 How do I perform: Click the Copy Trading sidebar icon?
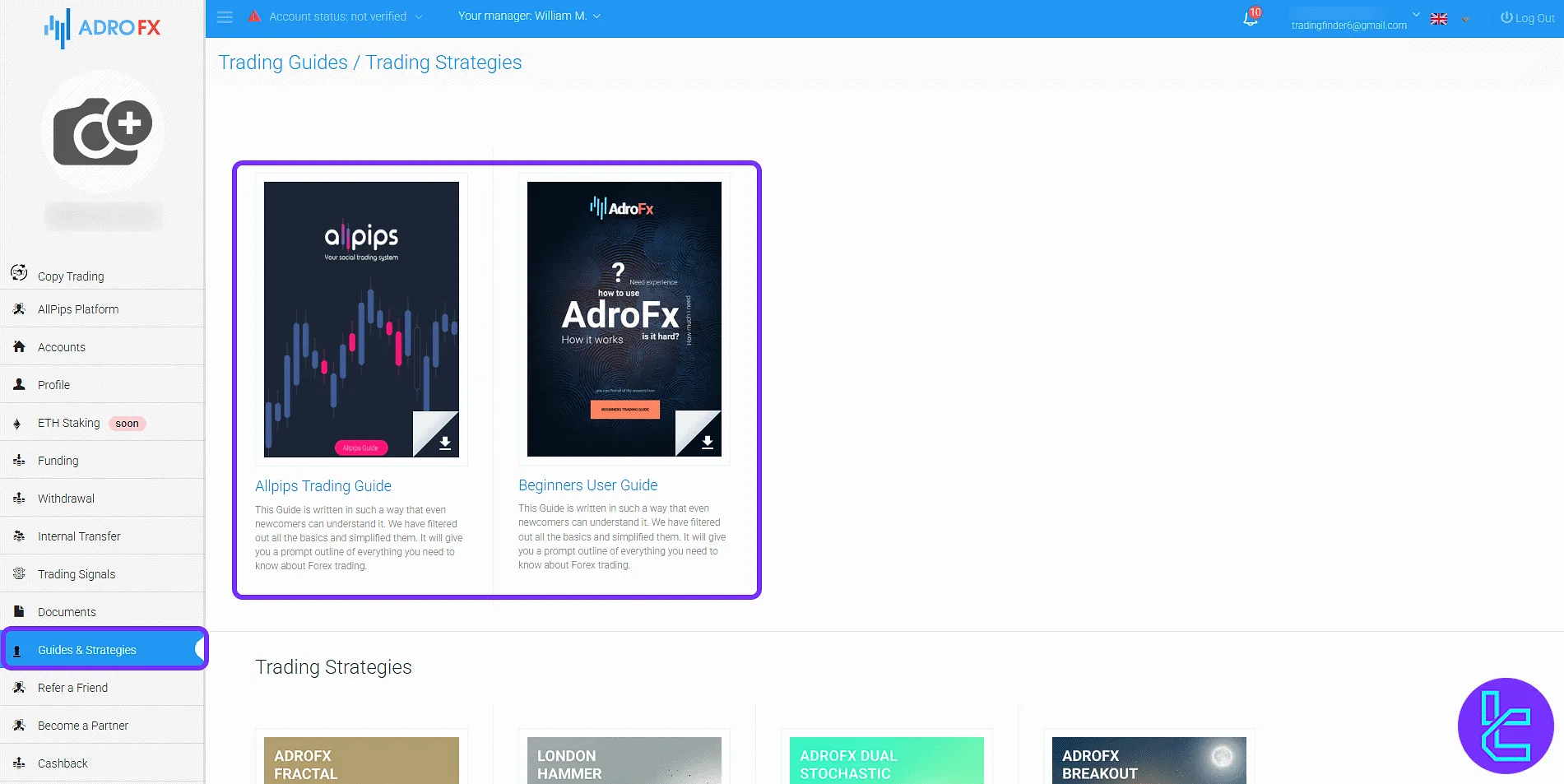point(19,272)
